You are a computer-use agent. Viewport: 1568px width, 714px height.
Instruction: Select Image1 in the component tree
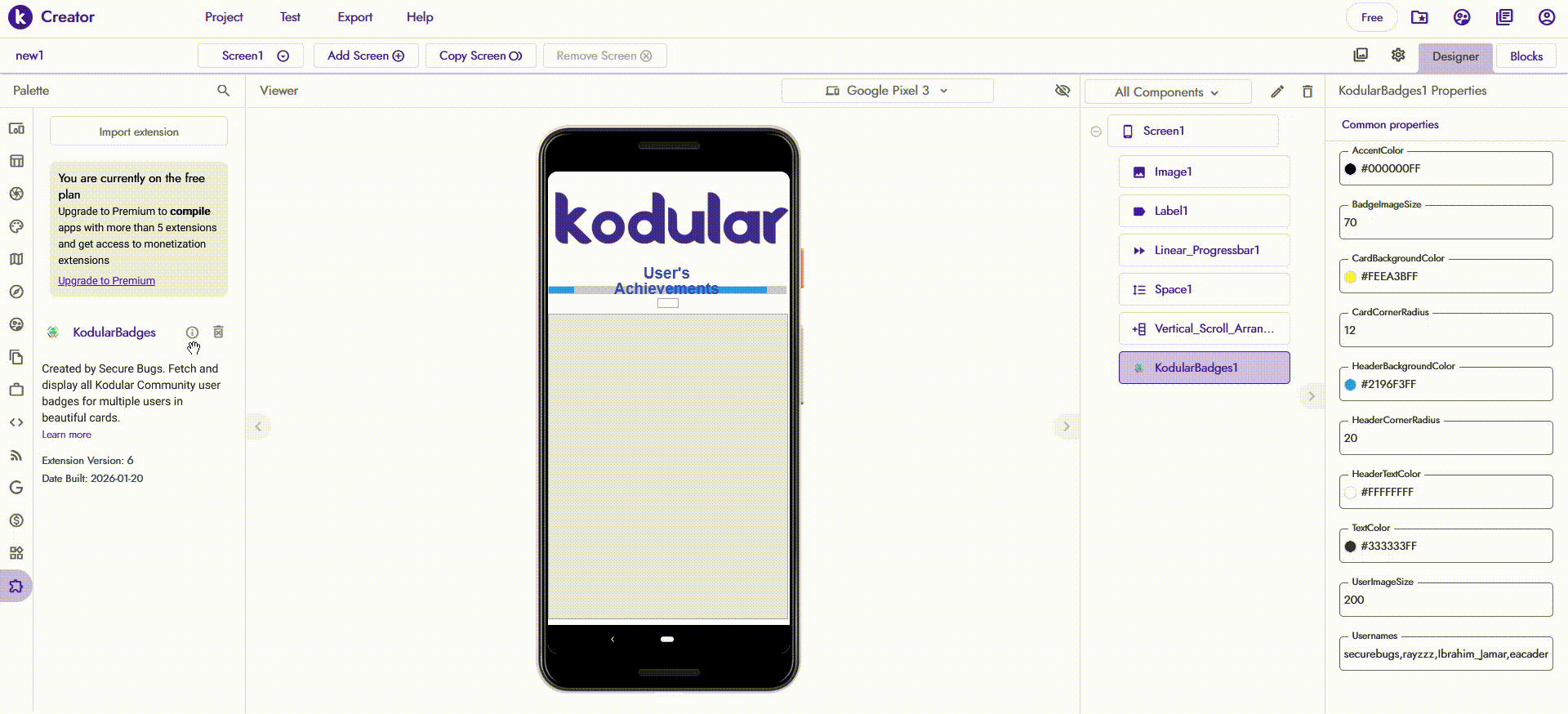(1204, 172)
